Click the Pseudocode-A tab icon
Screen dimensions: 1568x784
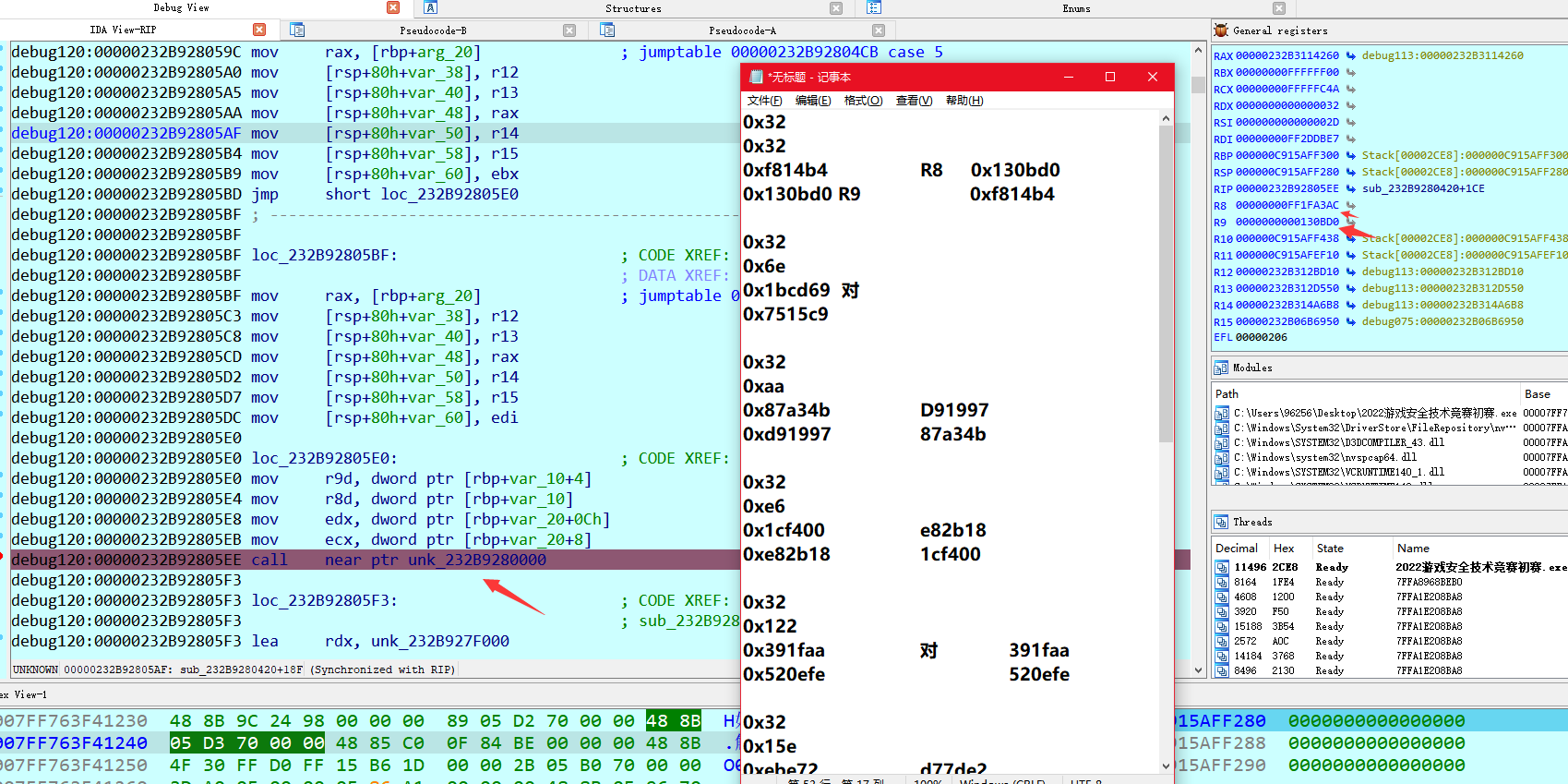coord(607,30)
